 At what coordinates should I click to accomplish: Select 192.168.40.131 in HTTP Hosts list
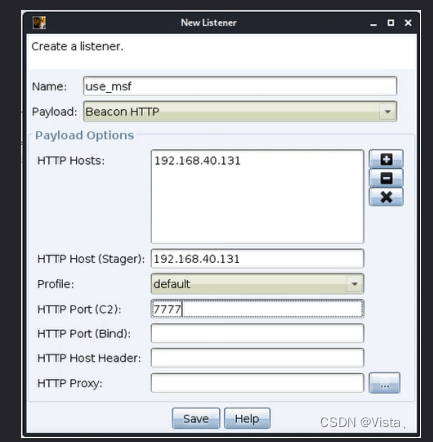click(197, 161)
